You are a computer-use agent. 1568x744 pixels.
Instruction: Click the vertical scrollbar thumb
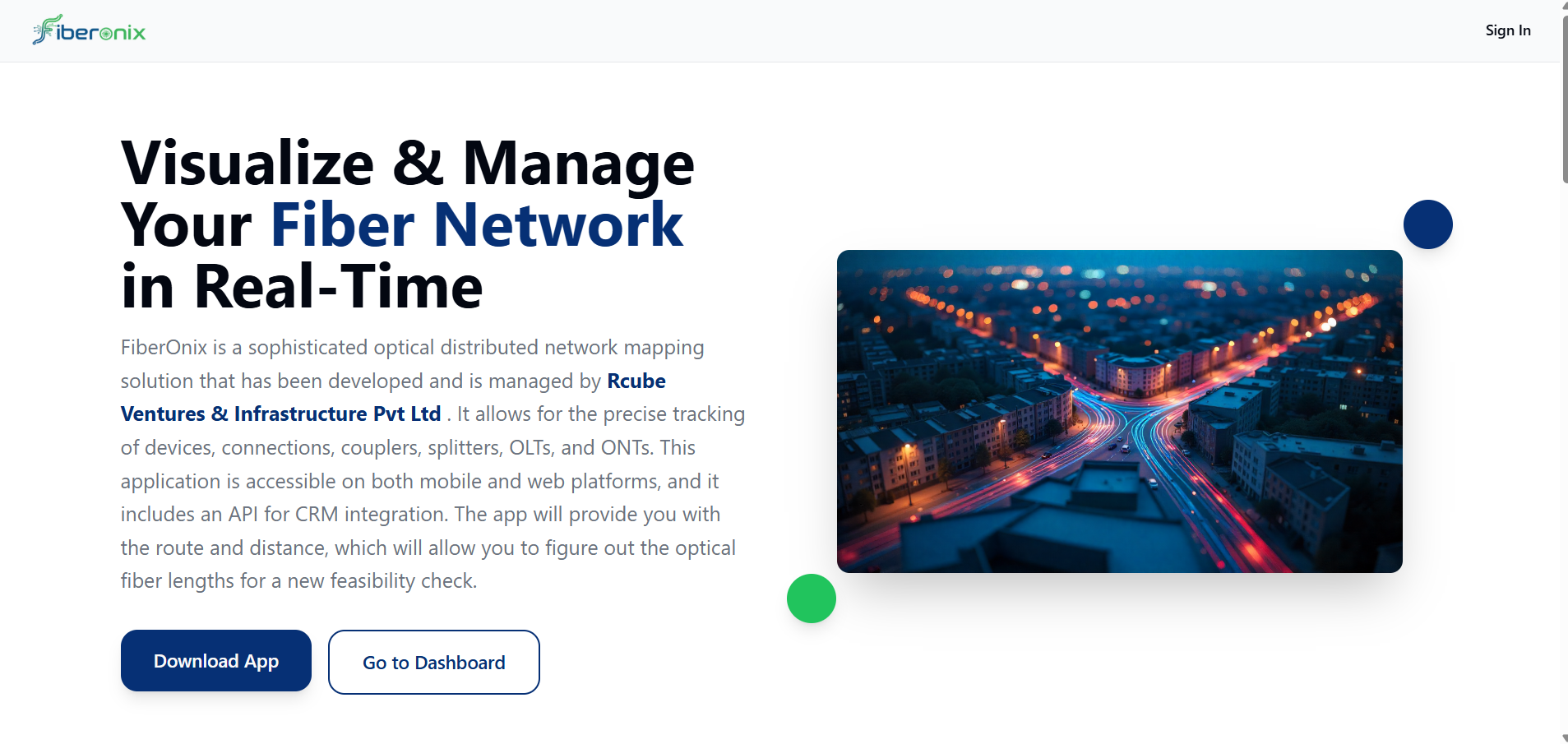[x=1564, y=95]
